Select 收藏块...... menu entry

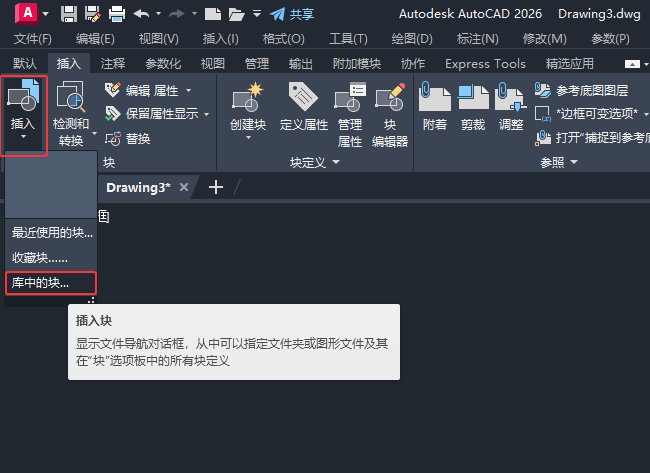pyautogui.click(x=51, y=258)
